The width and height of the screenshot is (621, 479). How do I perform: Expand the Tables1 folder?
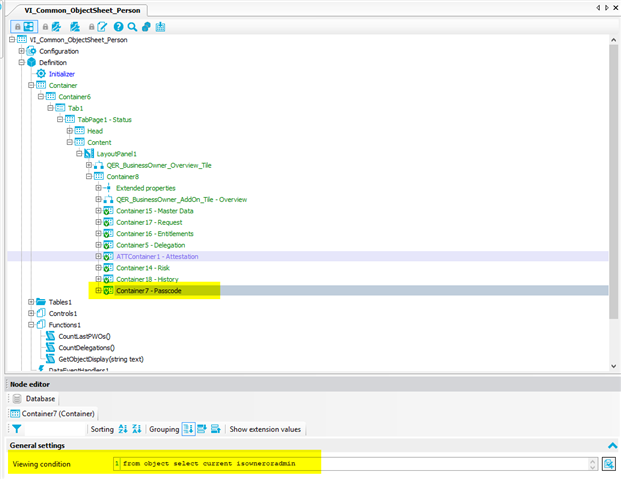point(31,302)
